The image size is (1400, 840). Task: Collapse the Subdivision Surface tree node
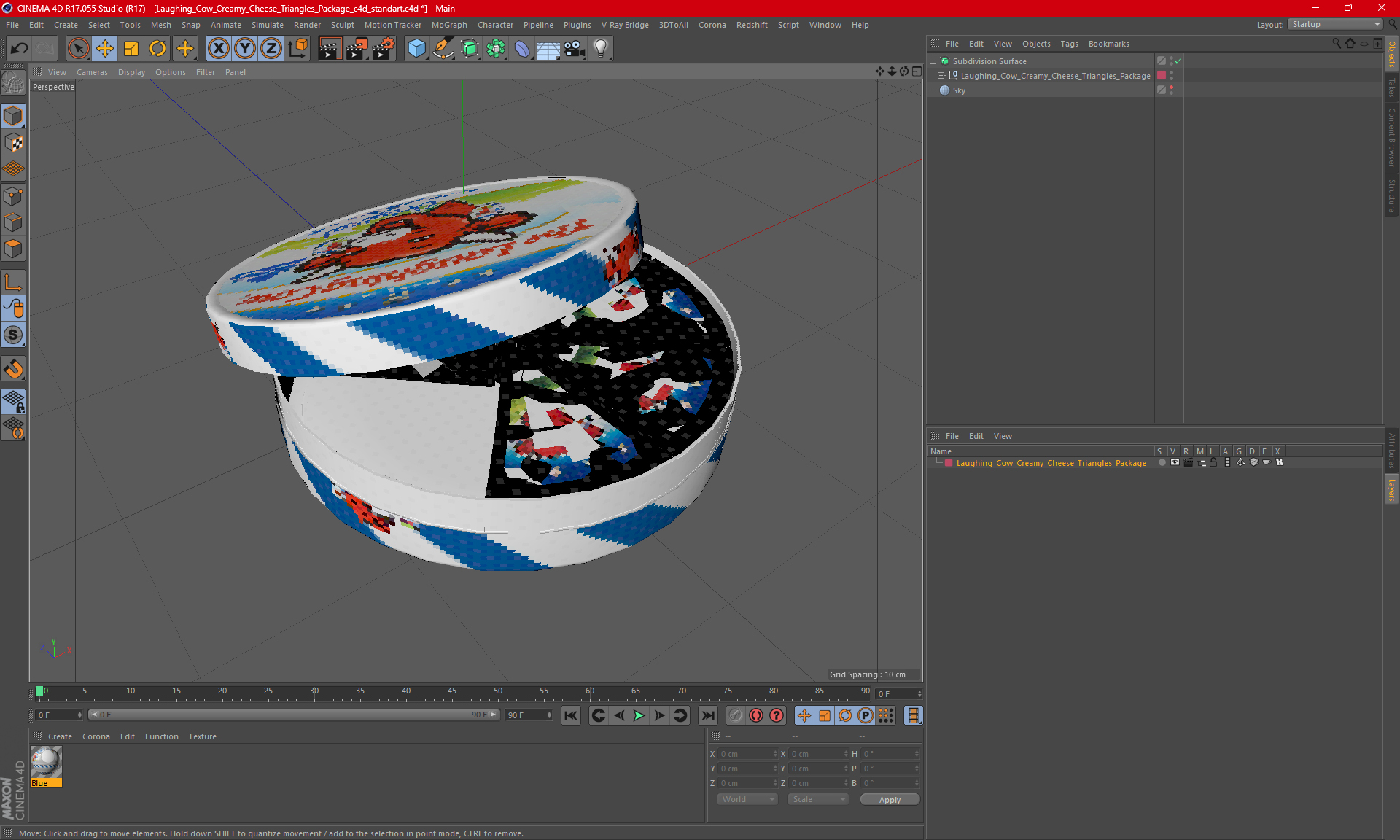pos(933,61)
